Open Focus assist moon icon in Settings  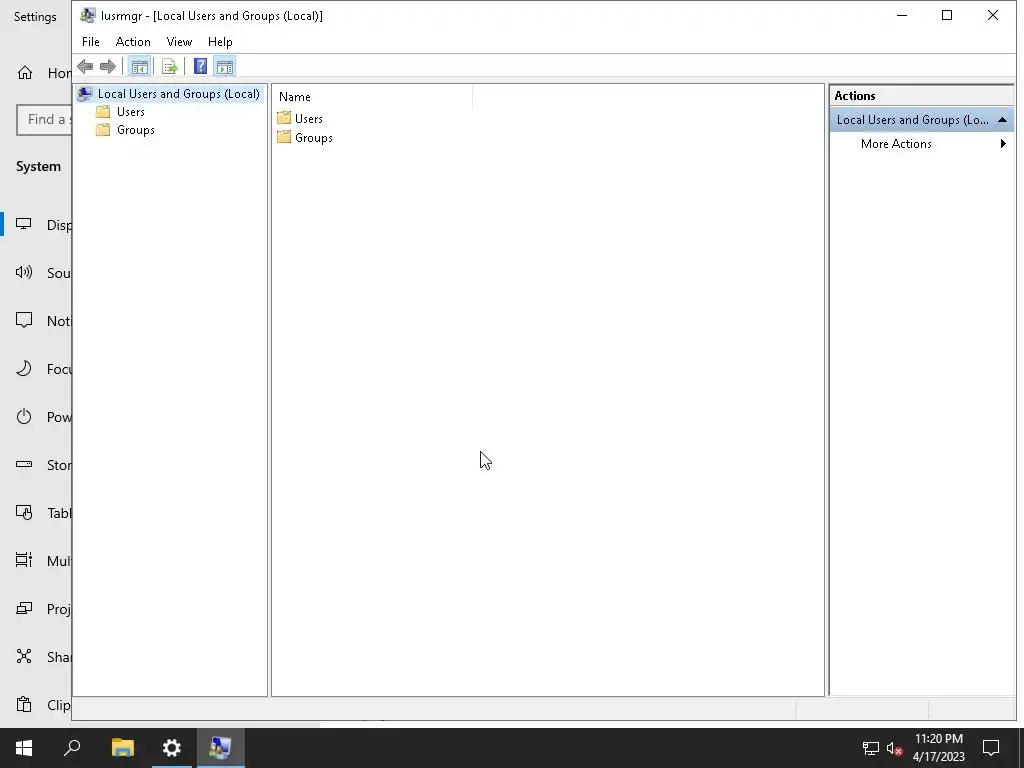pos(24,368)
